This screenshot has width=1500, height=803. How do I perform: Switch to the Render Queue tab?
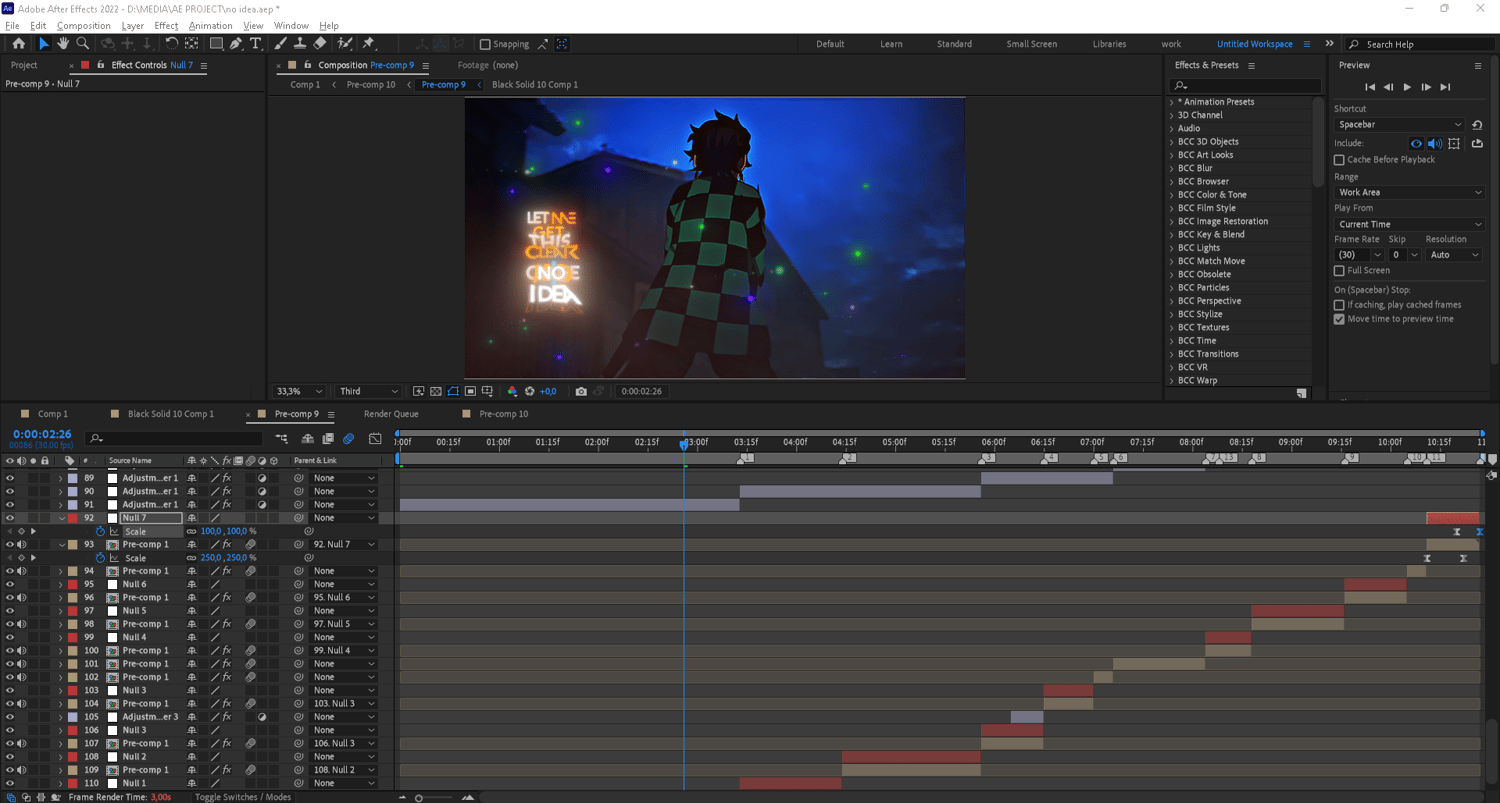pos(391,414)
